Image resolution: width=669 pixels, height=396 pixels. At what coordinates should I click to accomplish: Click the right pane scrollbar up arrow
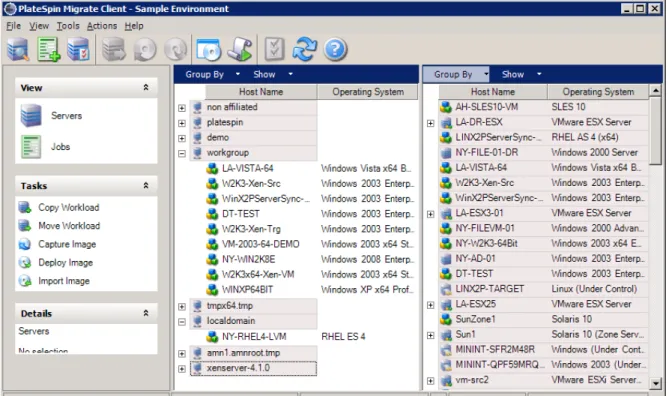coord(655,90)
